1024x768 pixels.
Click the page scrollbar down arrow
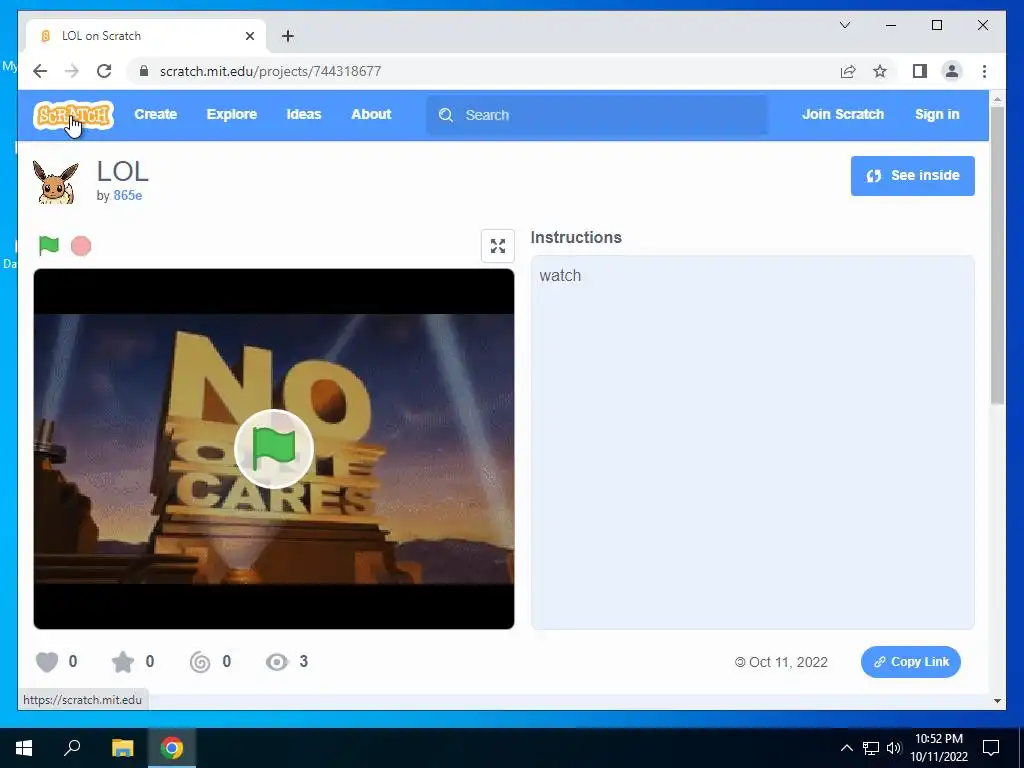click(997, 701)
